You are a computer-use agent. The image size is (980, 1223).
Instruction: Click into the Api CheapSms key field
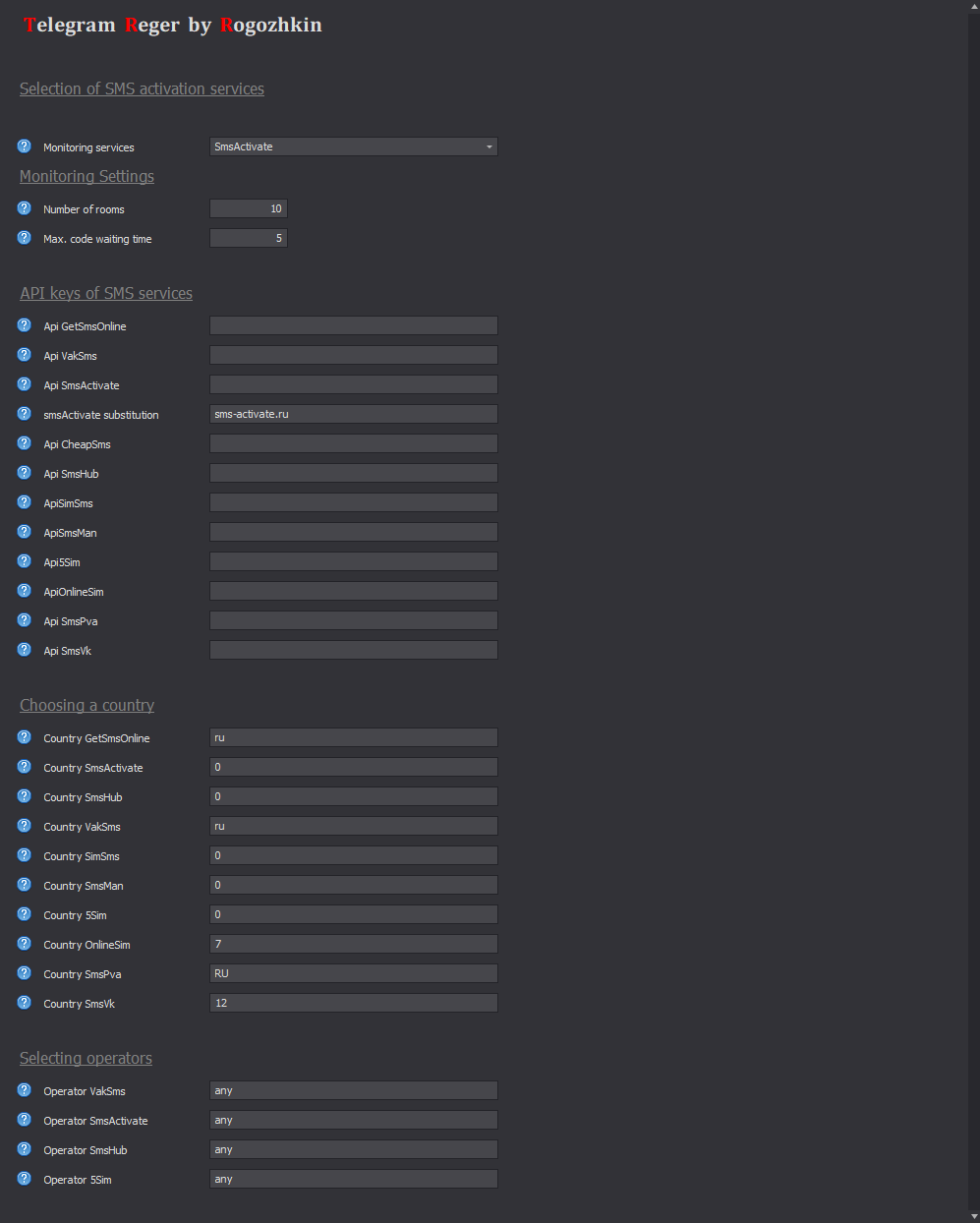tap(354, 443)
